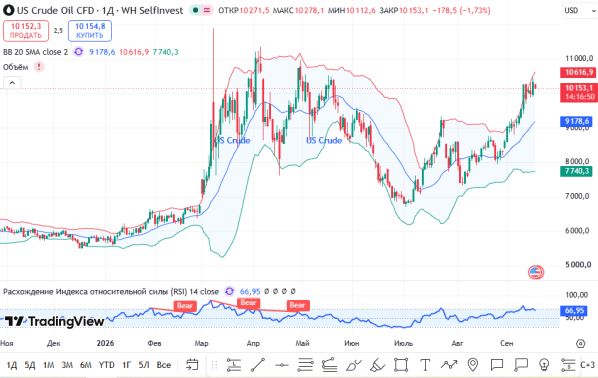Click the first Bear label on RSI
The height and width of the screenshot is (378, 598).
click(185, 306)
